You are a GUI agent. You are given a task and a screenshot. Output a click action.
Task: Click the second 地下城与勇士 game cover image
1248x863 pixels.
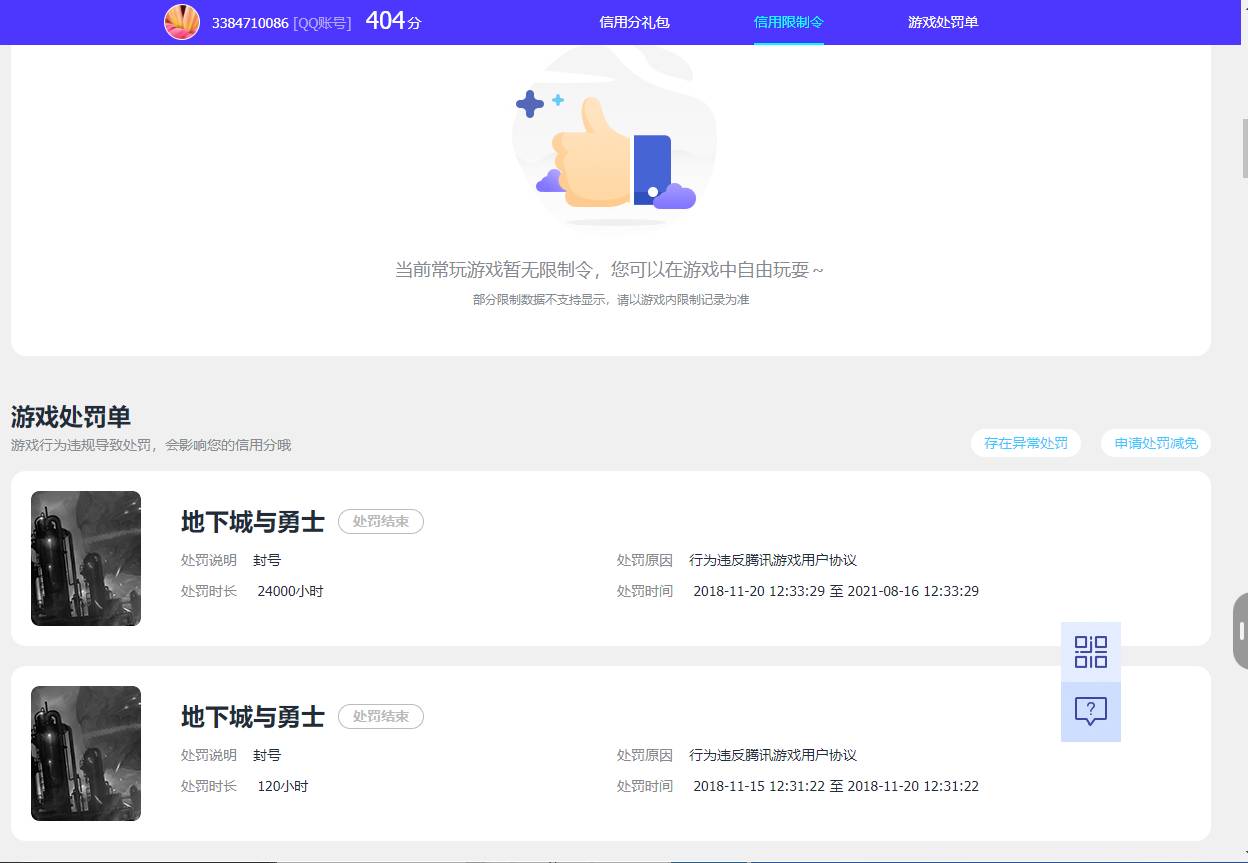click(85, 753)
